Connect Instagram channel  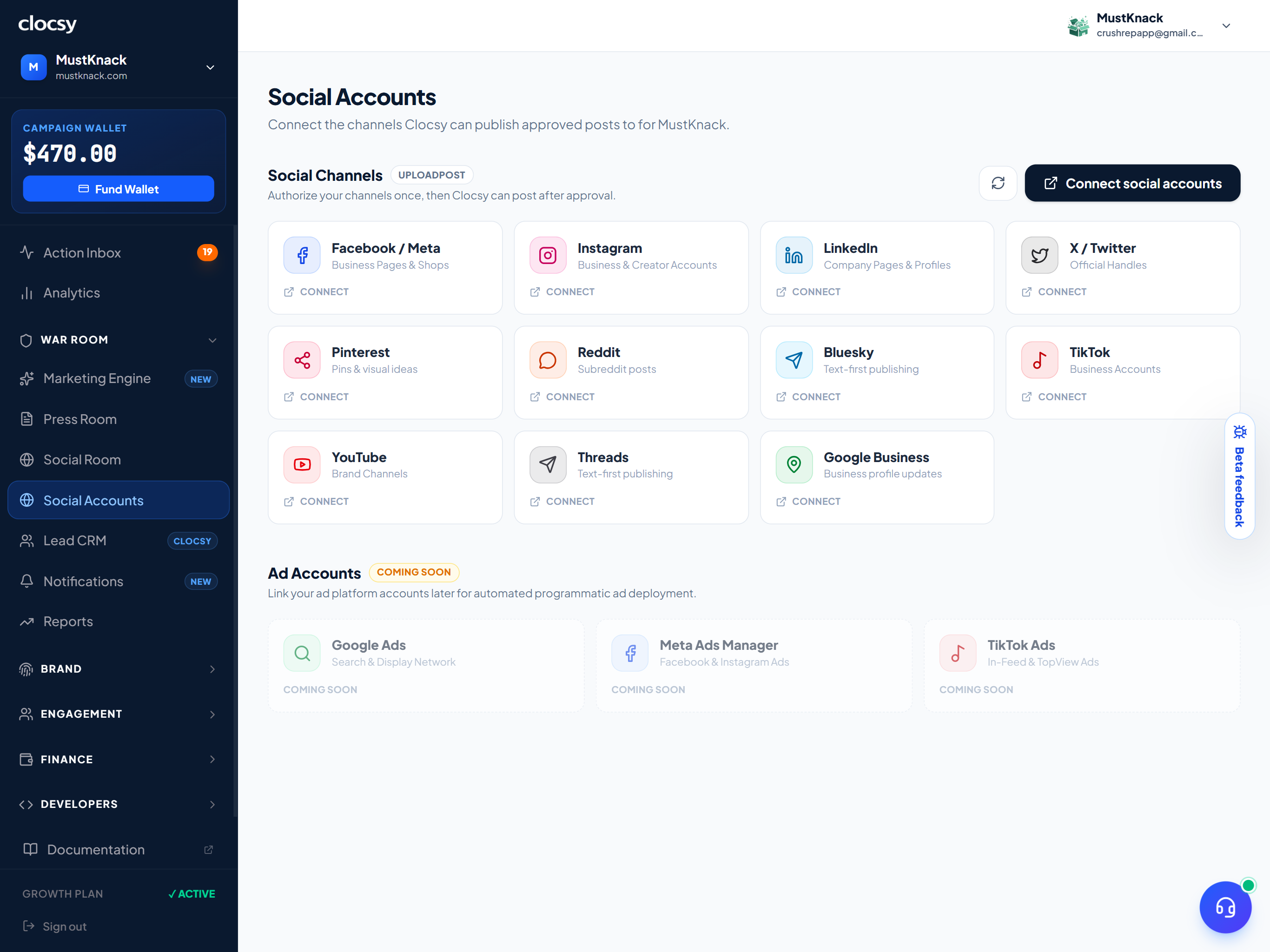click(x=562, y=291)
